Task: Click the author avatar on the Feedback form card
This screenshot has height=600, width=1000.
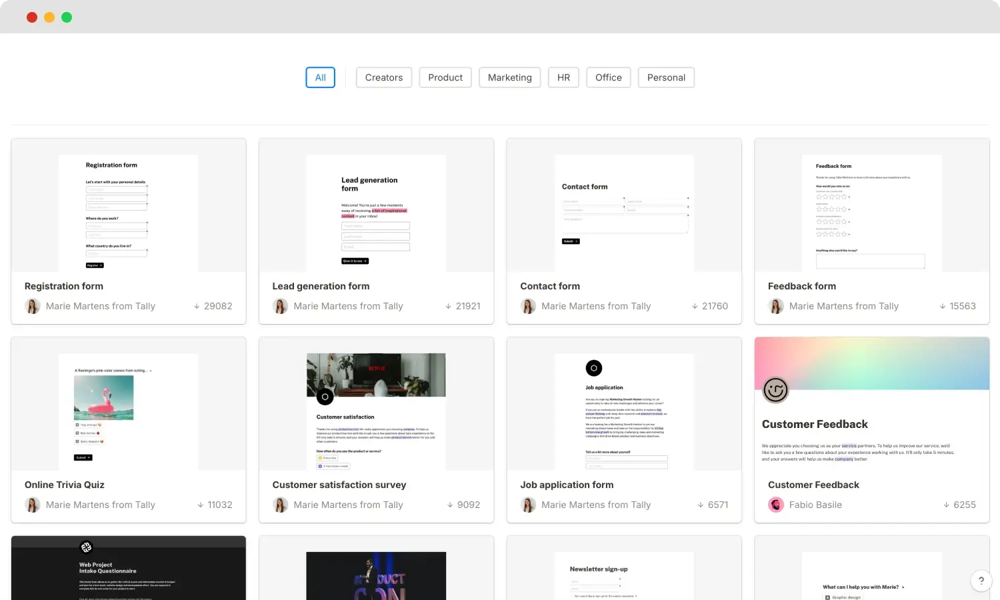Action: [776, 306]
